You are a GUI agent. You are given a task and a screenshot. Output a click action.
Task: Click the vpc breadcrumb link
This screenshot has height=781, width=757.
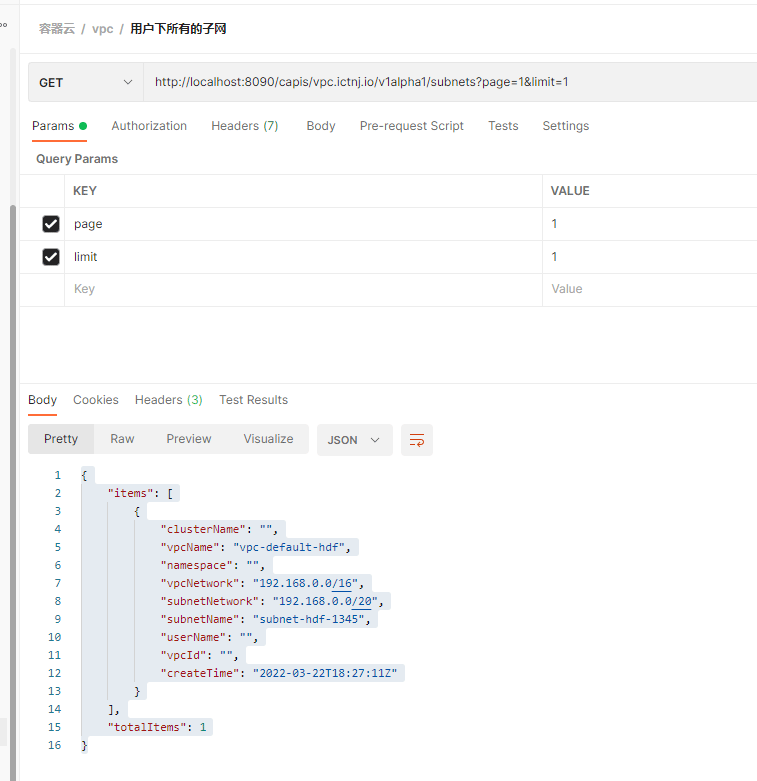(x=103, y=29)
